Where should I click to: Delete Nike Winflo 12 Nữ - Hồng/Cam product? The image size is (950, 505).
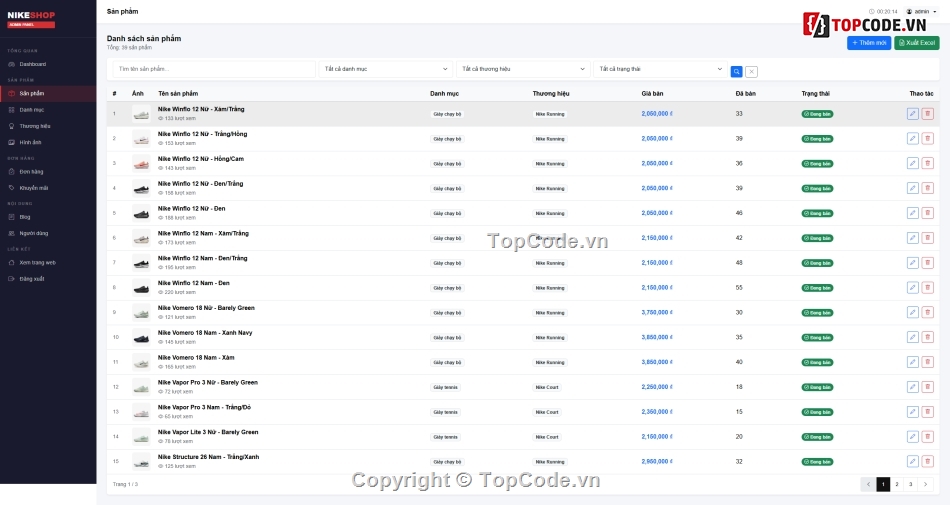pyautogui.click(x=927, y=163)
